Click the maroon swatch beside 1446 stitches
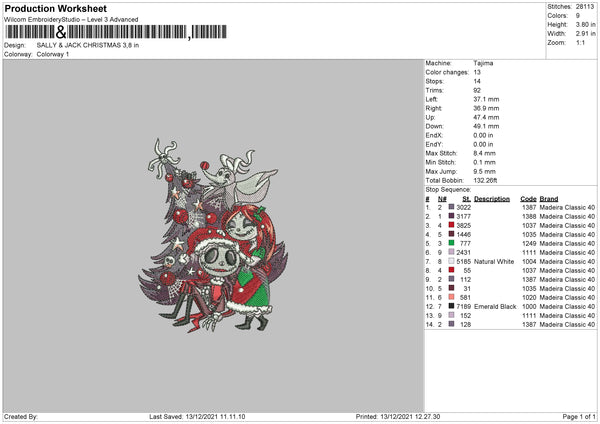The width and height of the screenshot is (600, 424). click(451, 234)
